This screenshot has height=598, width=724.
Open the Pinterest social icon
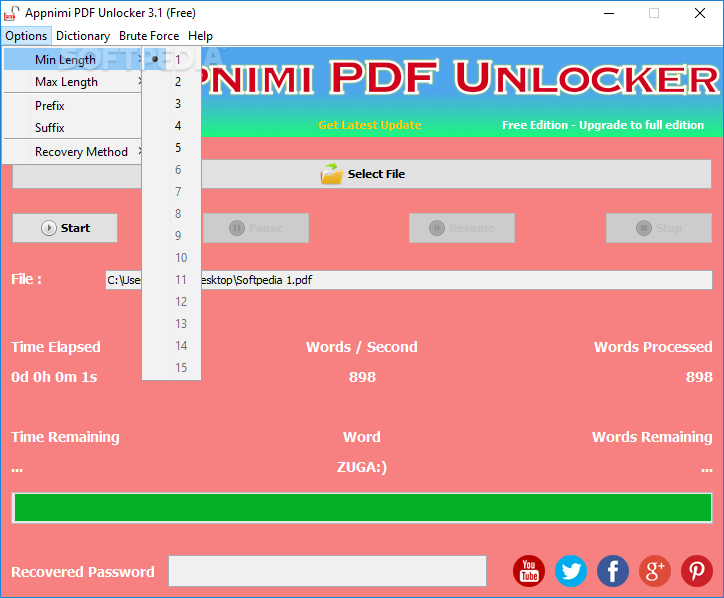pos(697,571)
